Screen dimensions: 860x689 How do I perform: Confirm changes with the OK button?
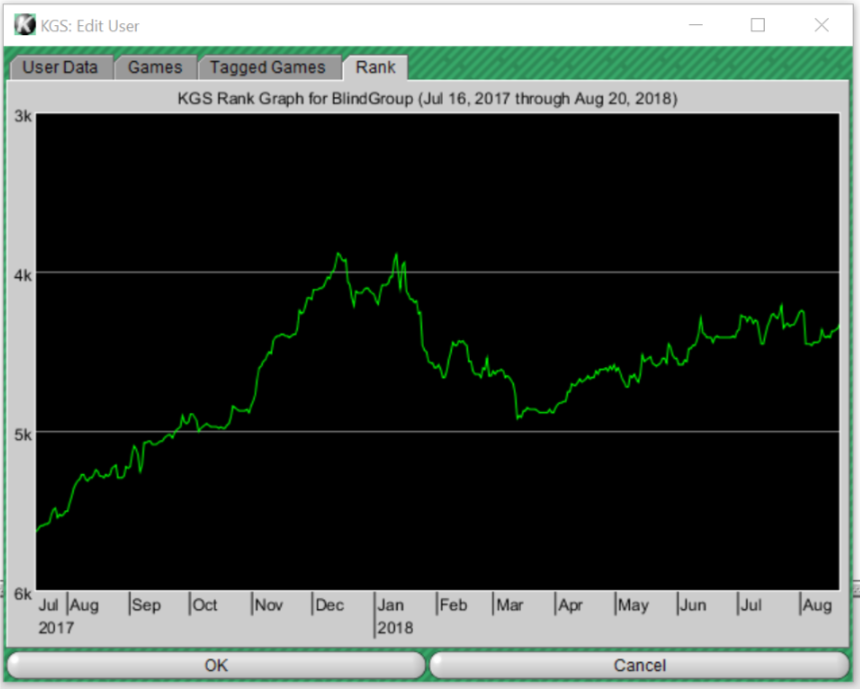(x=216, y=665)
